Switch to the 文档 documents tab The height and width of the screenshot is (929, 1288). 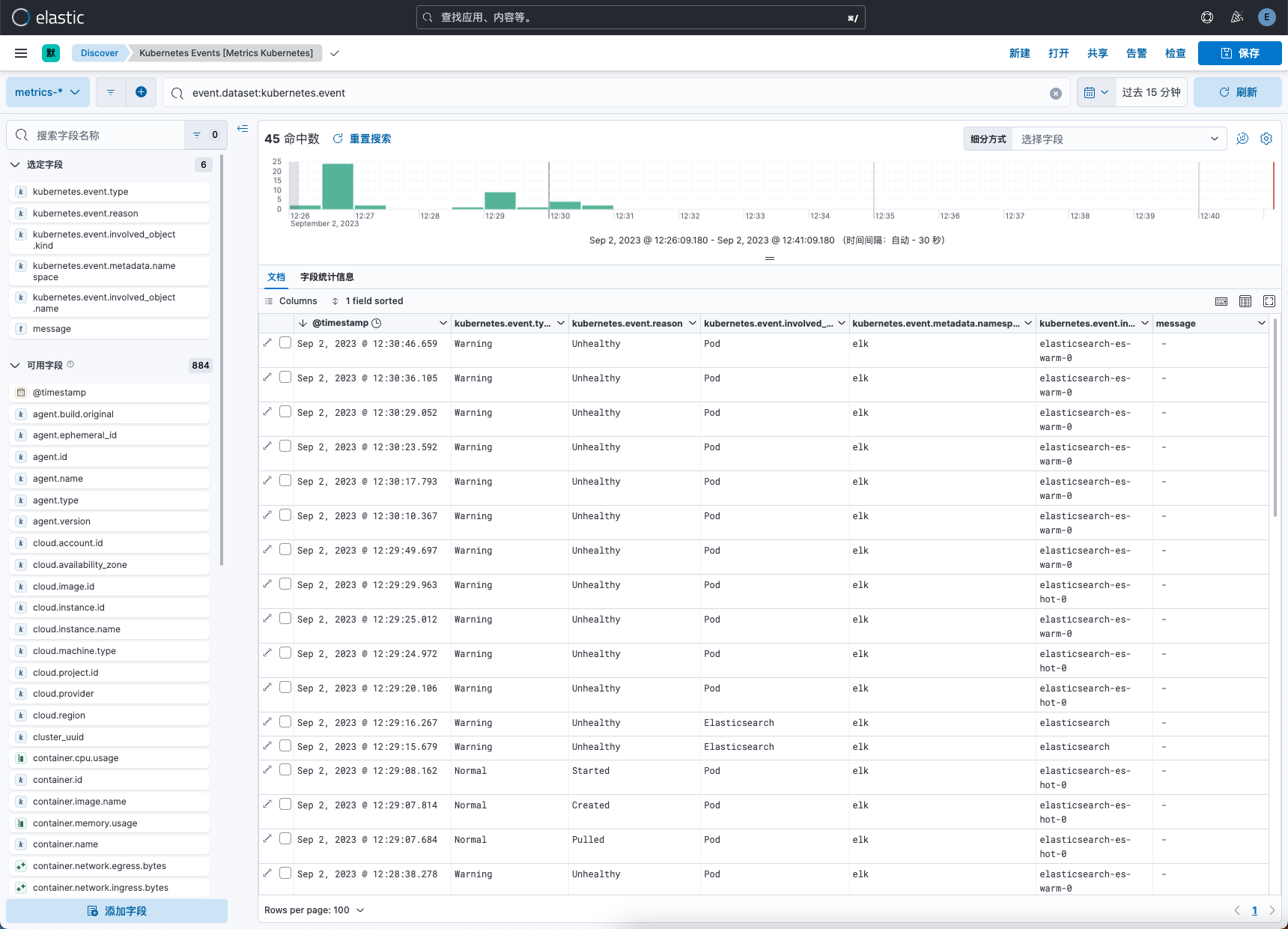pyautogui.click(x=276, y=277)
